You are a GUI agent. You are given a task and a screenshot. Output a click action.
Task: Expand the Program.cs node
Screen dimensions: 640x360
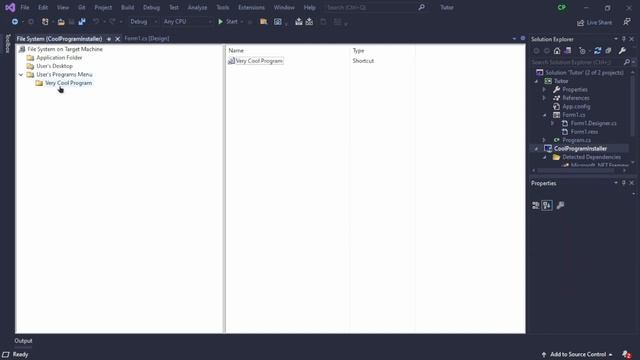(544, 140)
